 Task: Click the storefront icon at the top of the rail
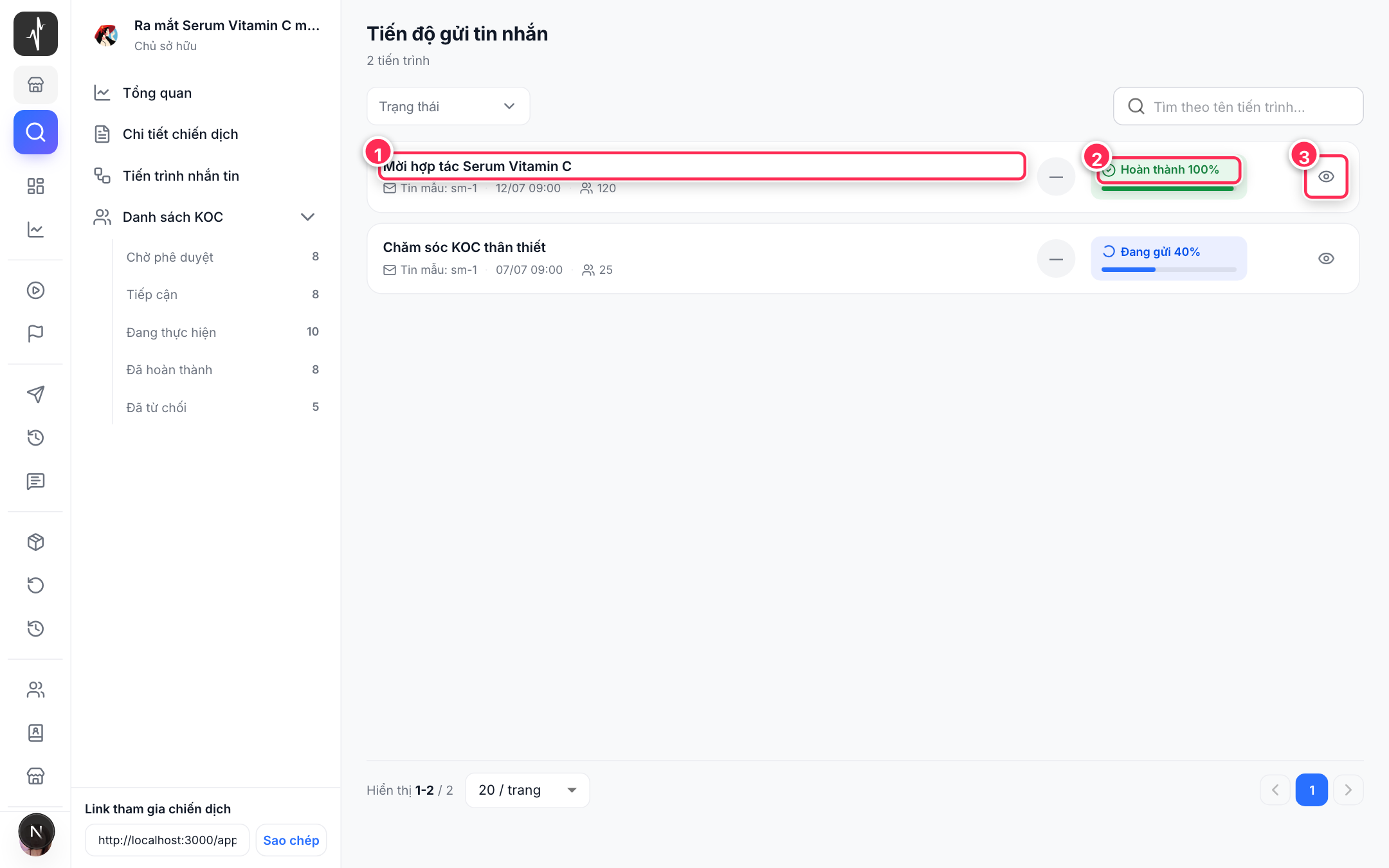click(x=35, y=84)
